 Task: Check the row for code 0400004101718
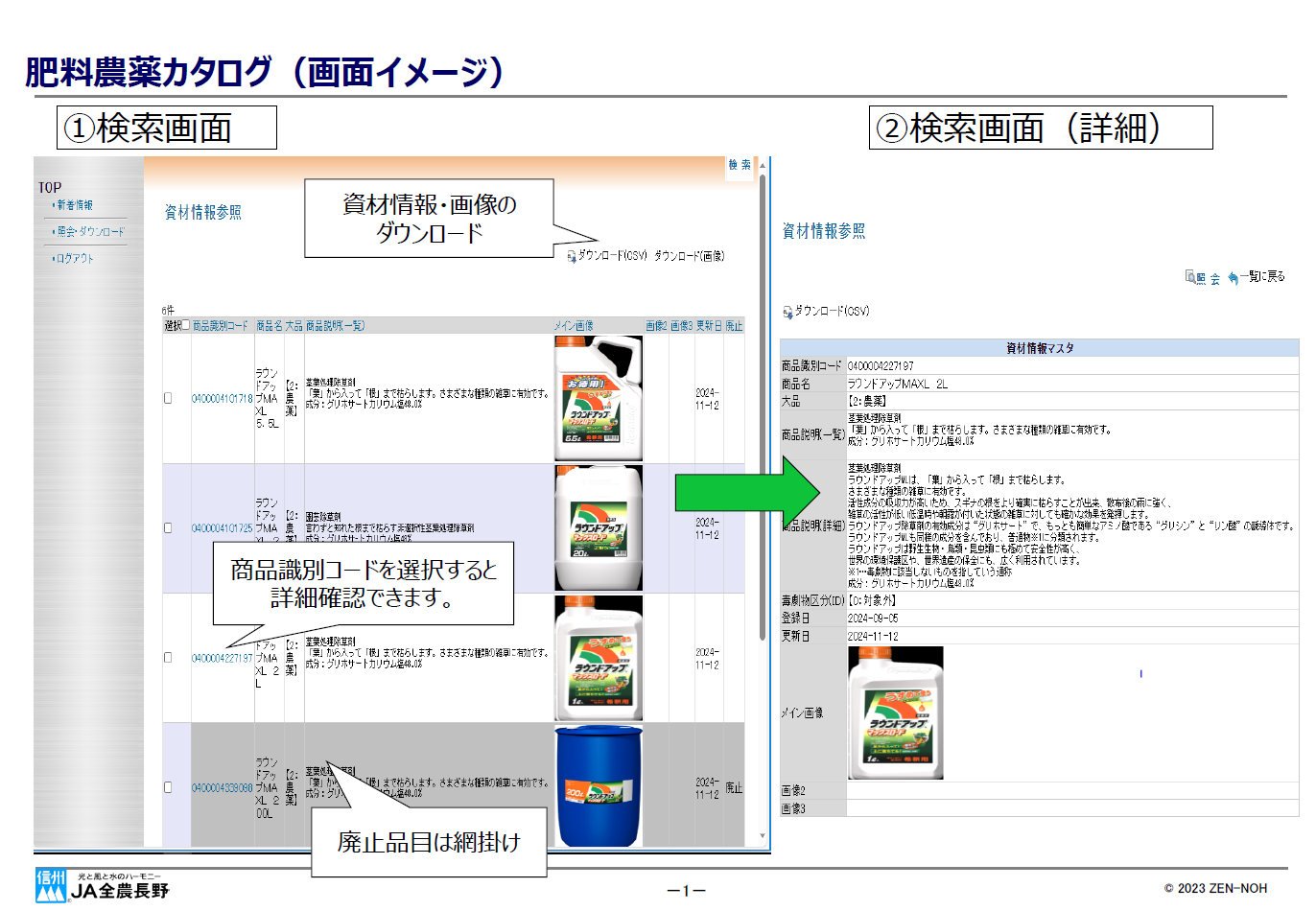click(168, 398)
